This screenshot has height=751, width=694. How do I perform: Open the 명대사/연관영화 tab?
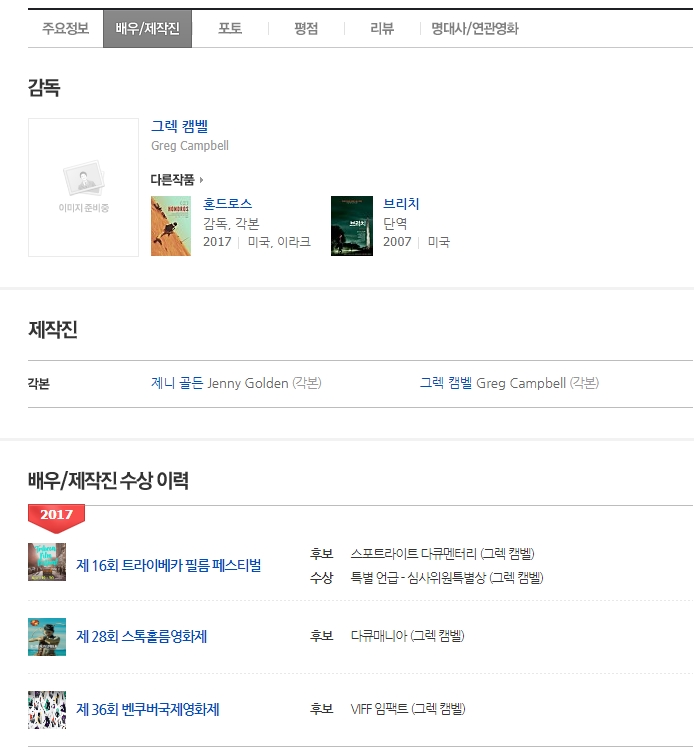click(x=475, y=29)
